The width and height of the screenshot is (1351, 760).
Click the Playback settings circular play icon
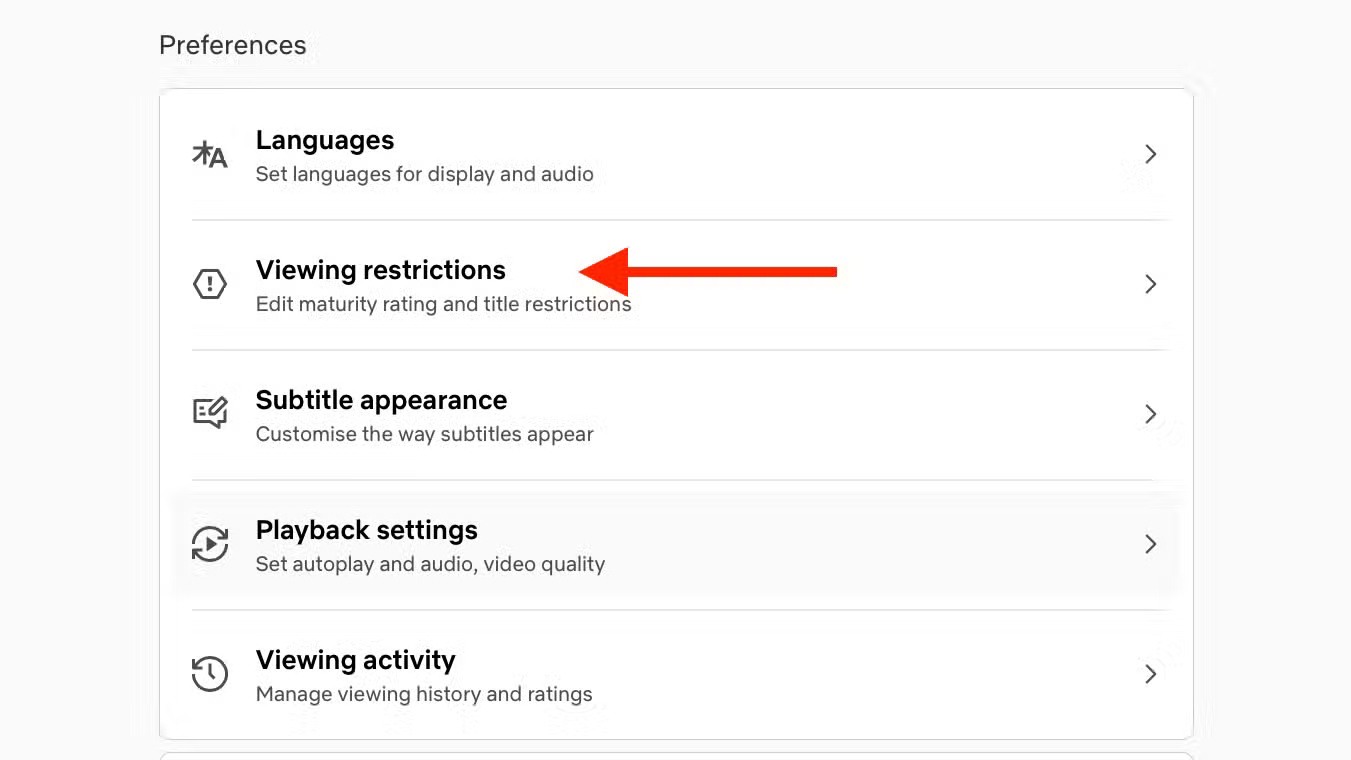[210, 544]
